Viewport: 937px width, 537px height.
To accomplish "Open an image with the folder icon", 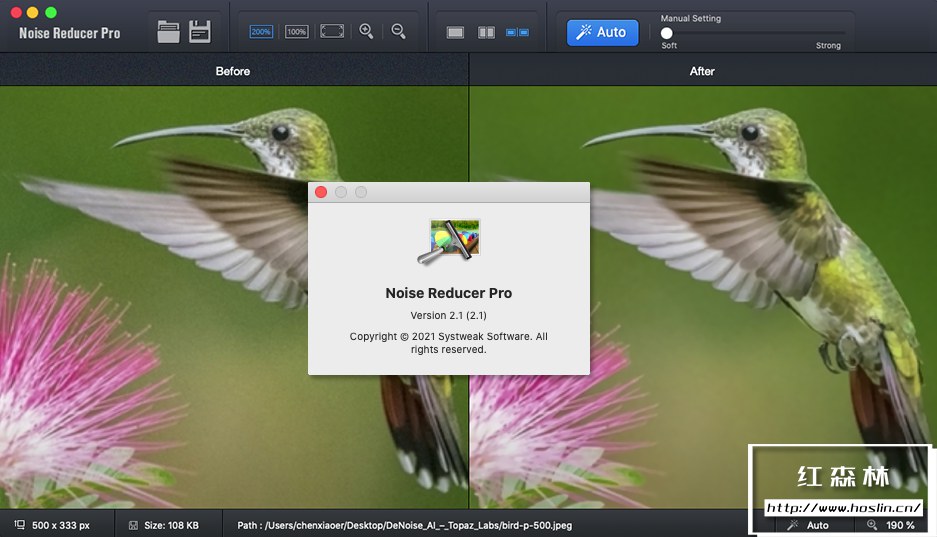I will (169, 32).
